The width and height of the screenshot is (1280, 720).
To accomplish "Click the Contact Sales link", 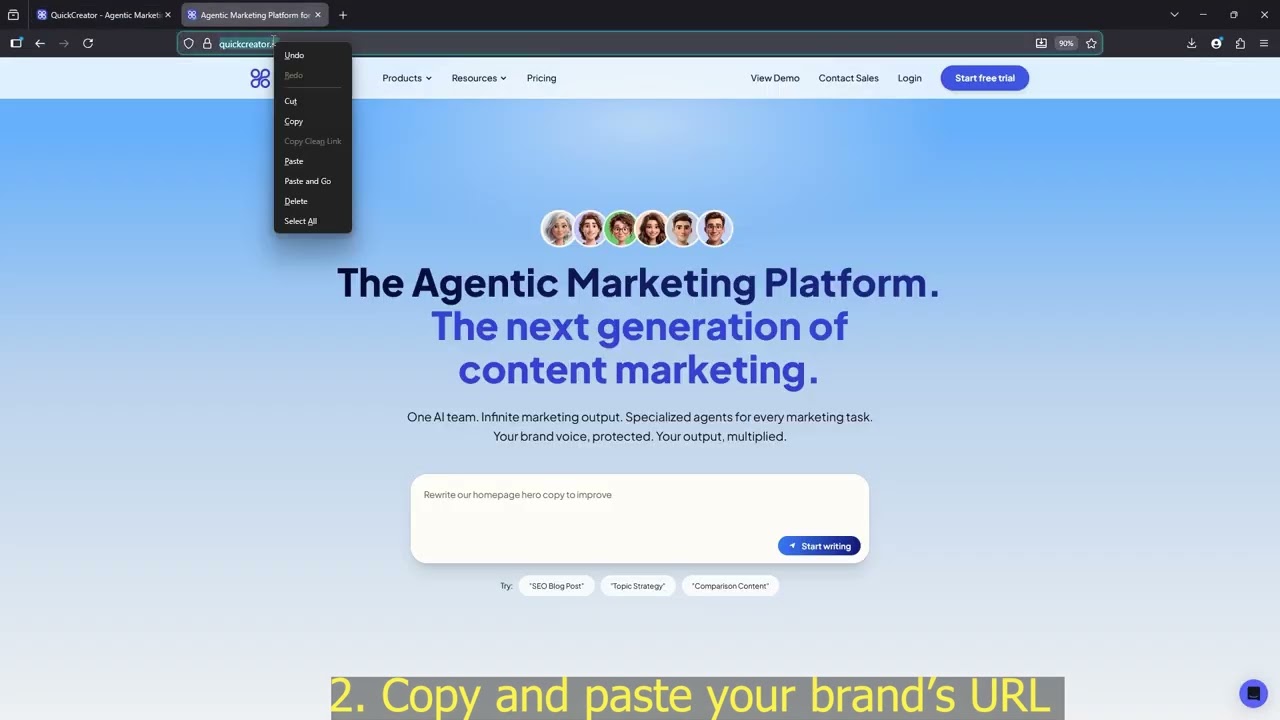I will (x=848, y=78).
